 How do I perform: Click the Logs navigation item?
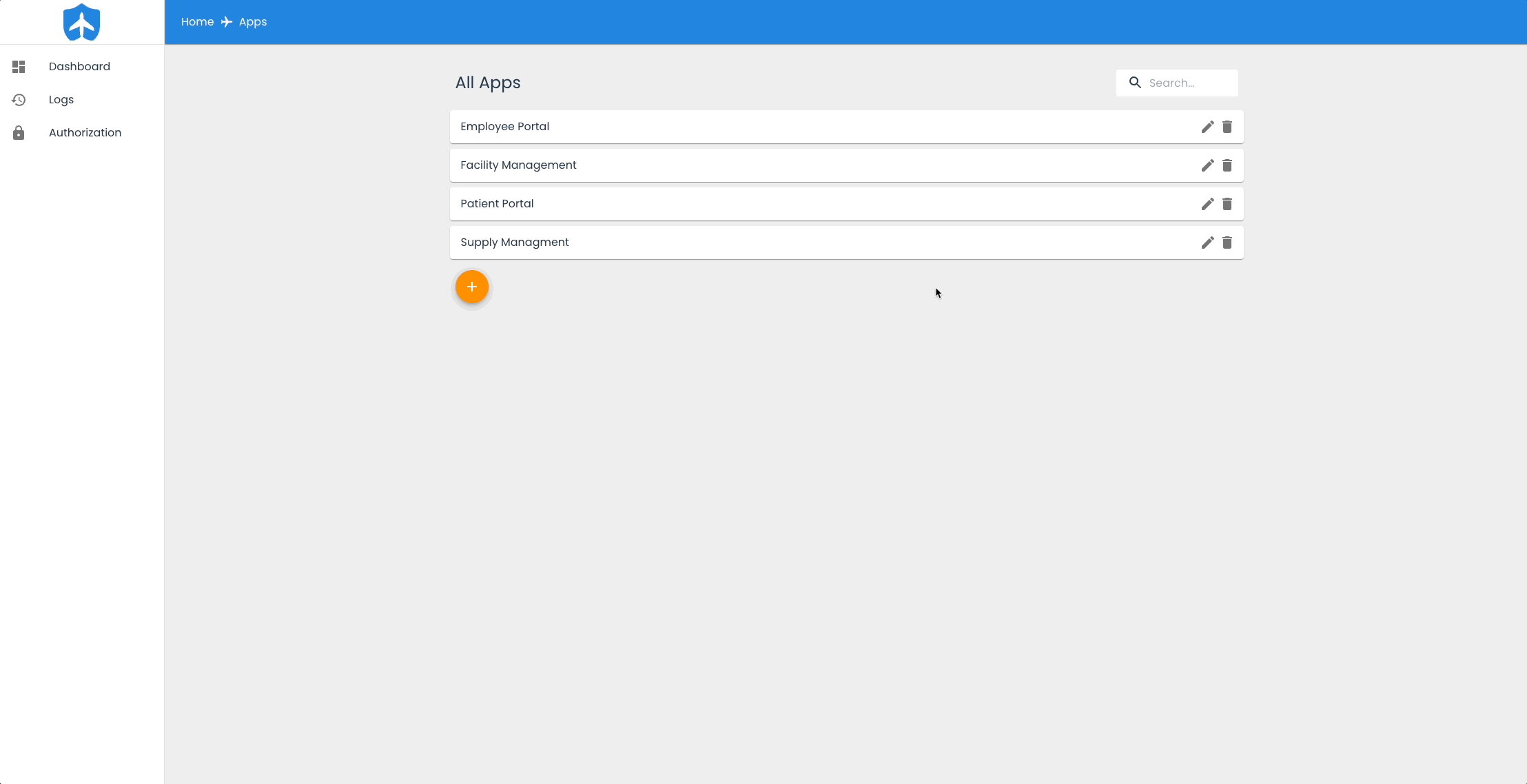click(x=61, y=99)
